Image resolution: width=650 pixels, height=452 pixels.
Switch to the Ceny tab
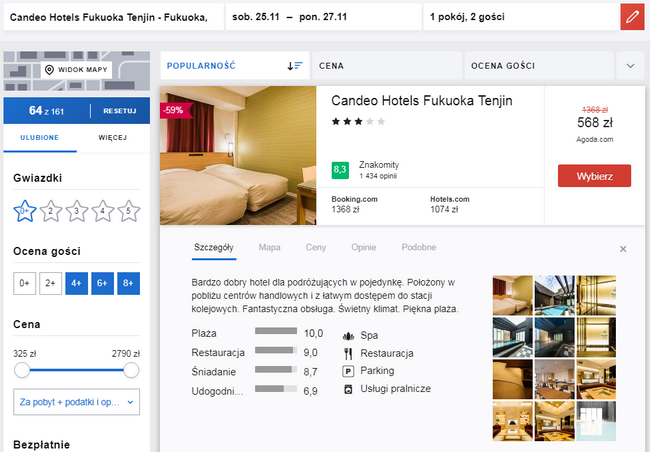[x=316, y=247]
